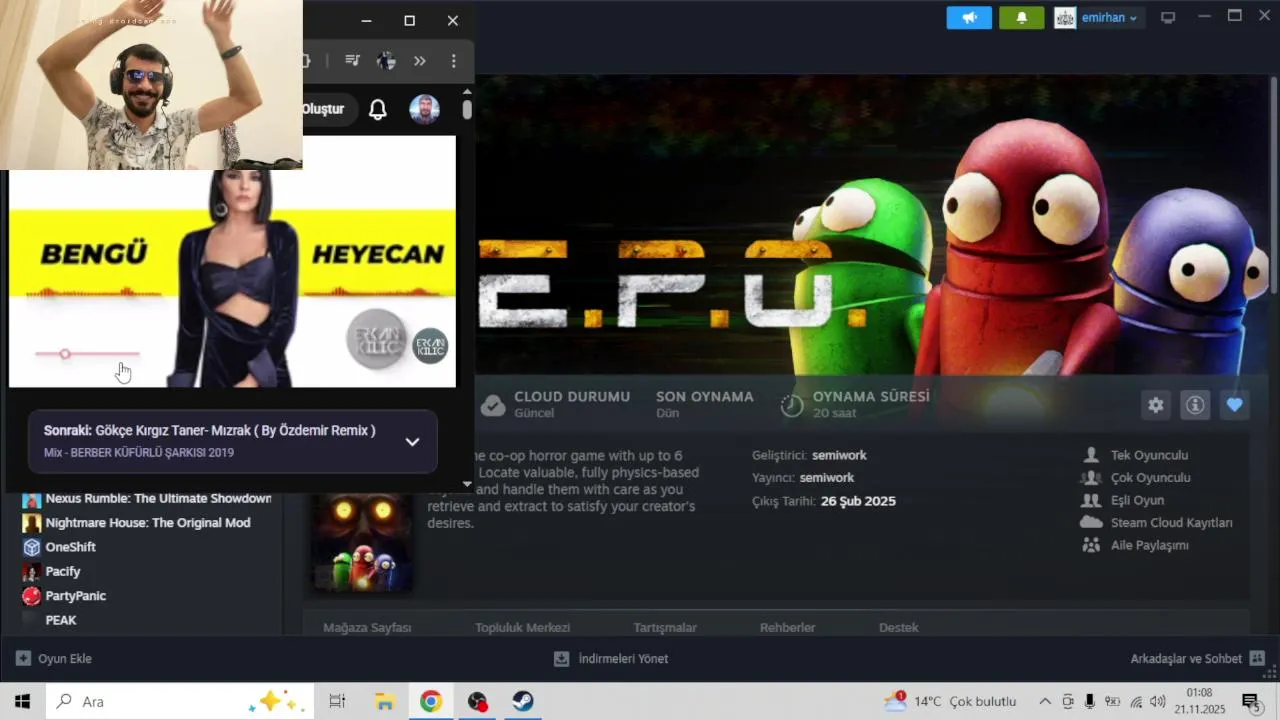Show game info icon button
Viewport: 1280px width, 720px height.
tap(1195, 405)
